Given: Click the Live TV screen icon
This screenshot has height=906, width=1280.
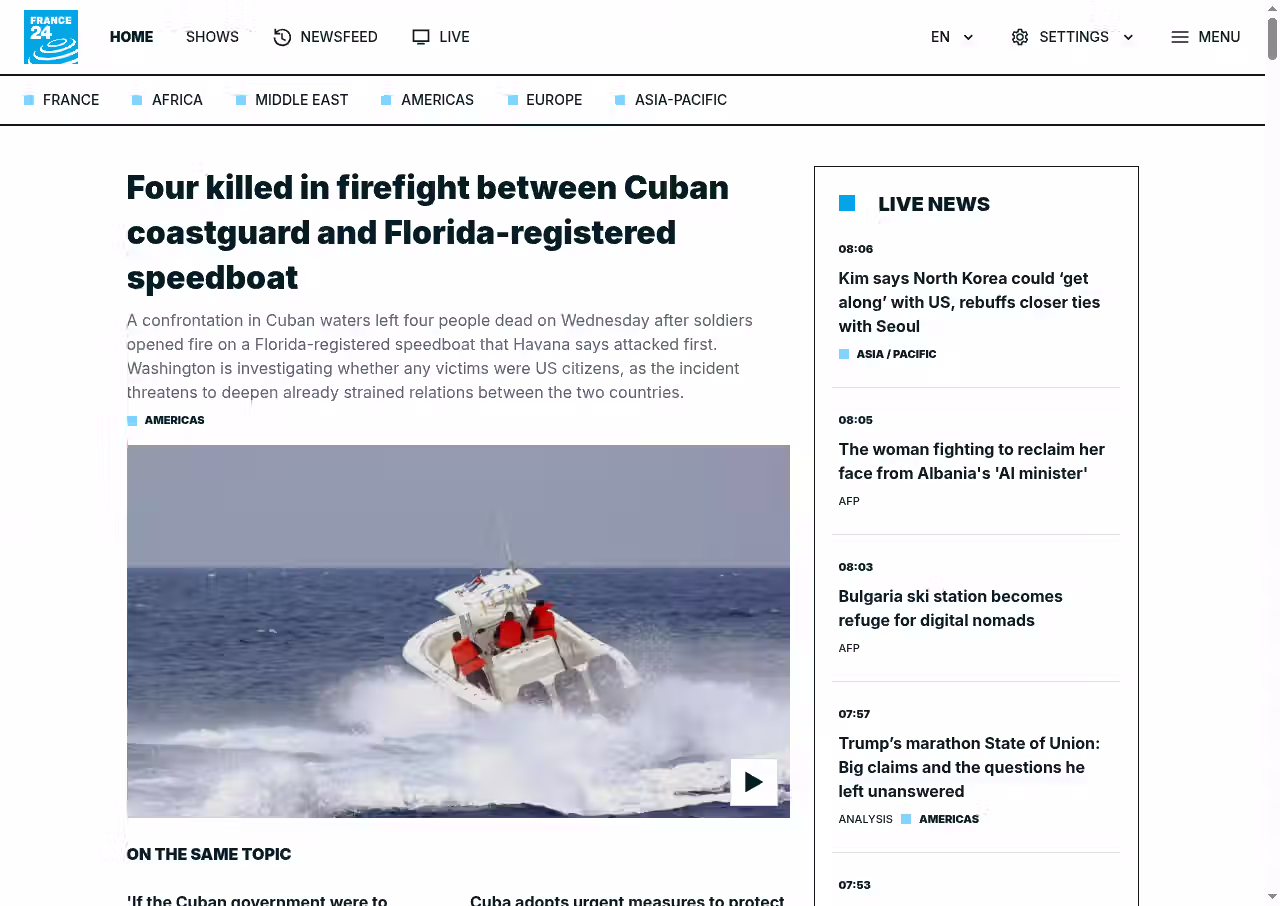Looking at the screenshot, I should 421,37.
